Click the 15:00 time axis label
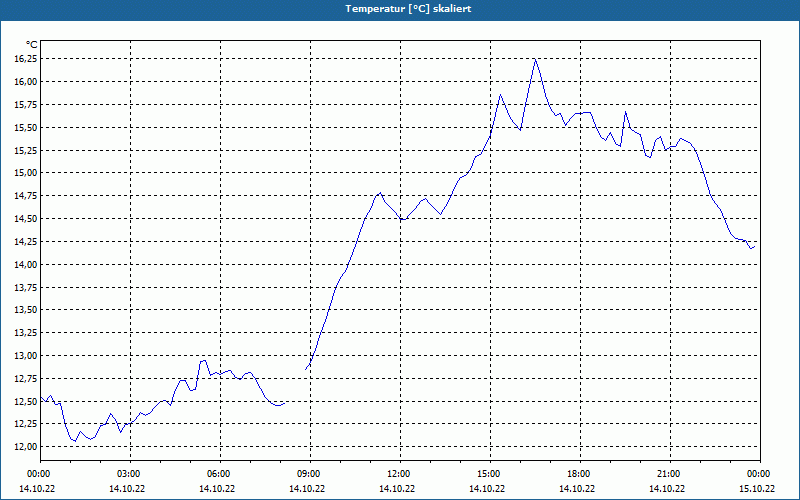This screenshot has width=800, height=500. click(x=490, y=474)
